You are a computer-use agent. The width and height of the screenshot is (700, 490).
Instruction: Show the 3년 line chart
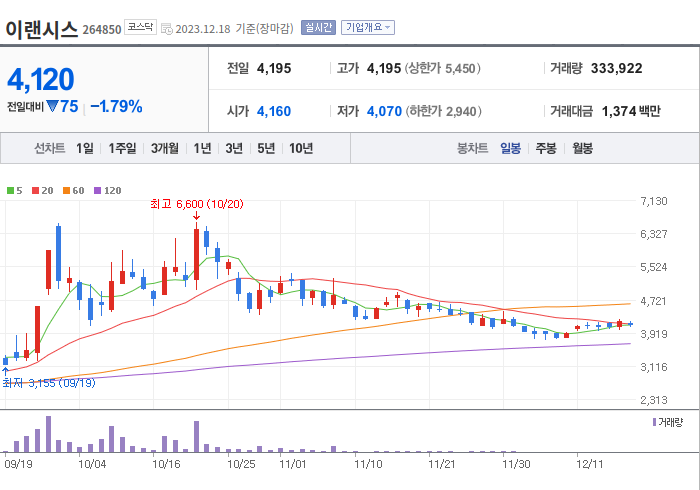point(234,148)
